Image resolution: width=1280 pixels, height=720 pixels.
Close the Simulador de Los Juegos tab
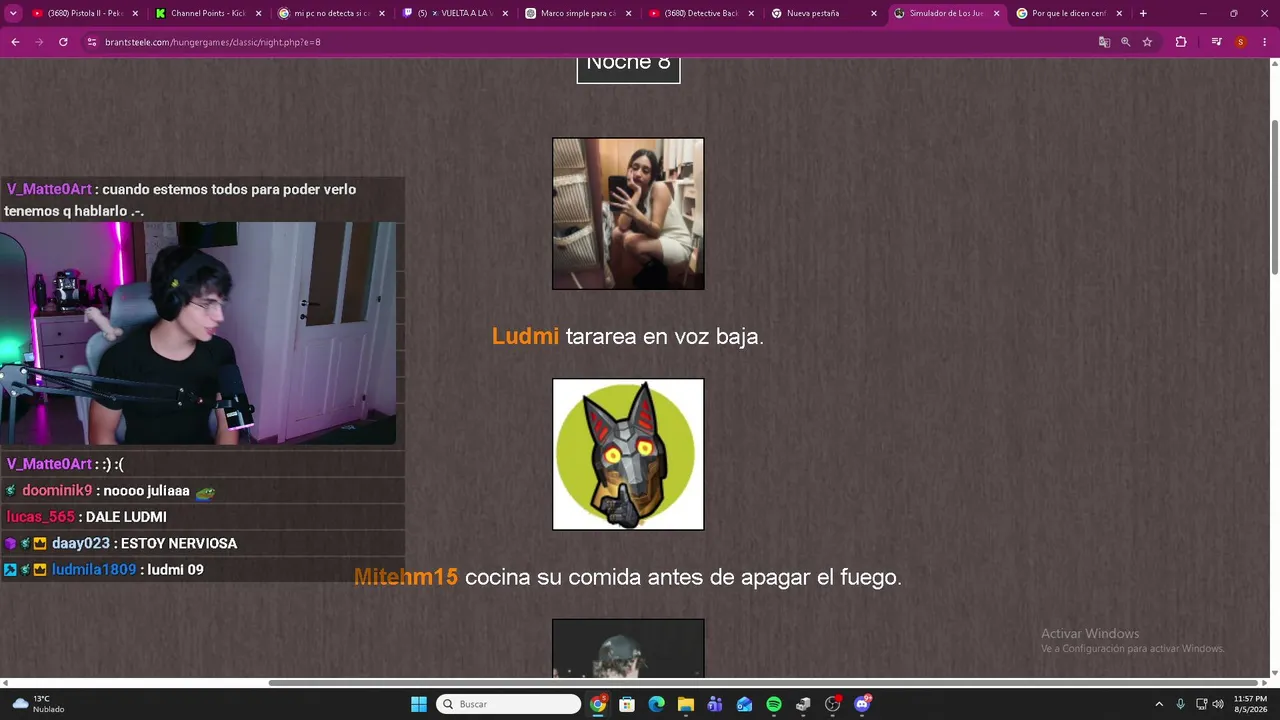[996, 13]
